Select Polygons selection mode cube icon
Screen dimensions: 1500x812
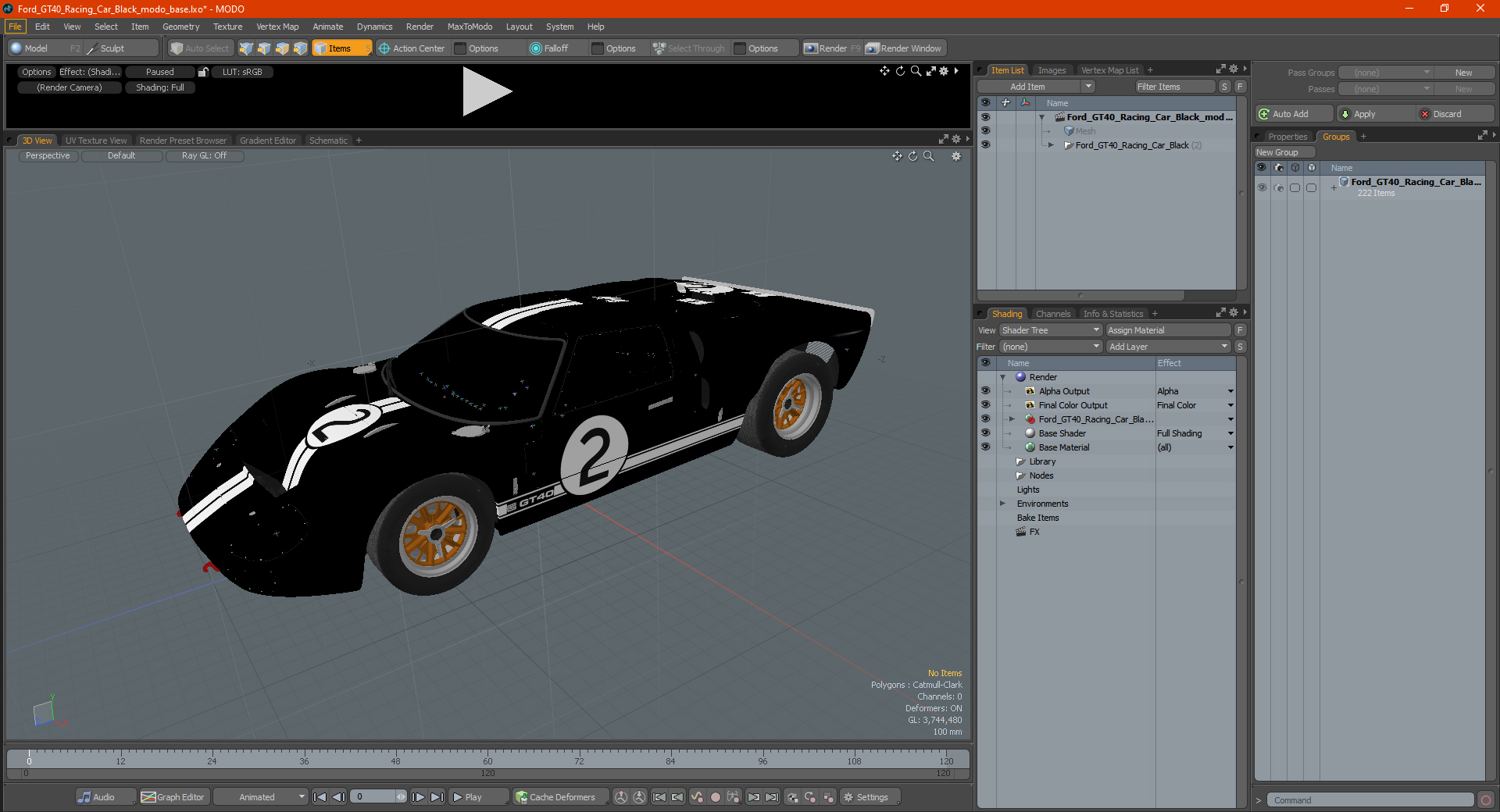282,48
